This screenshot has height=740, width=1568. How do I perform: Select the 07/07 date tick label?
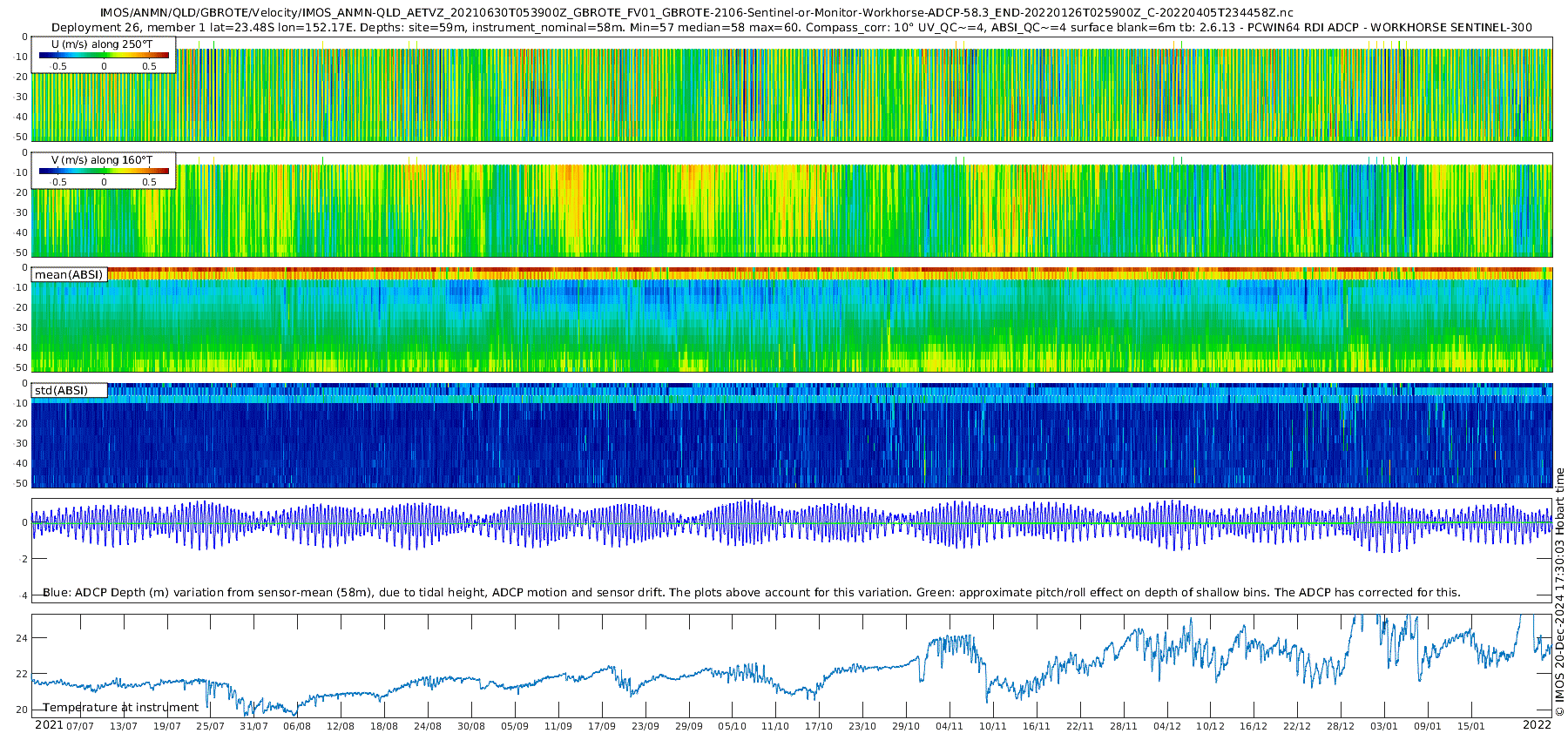coord(80,726)
